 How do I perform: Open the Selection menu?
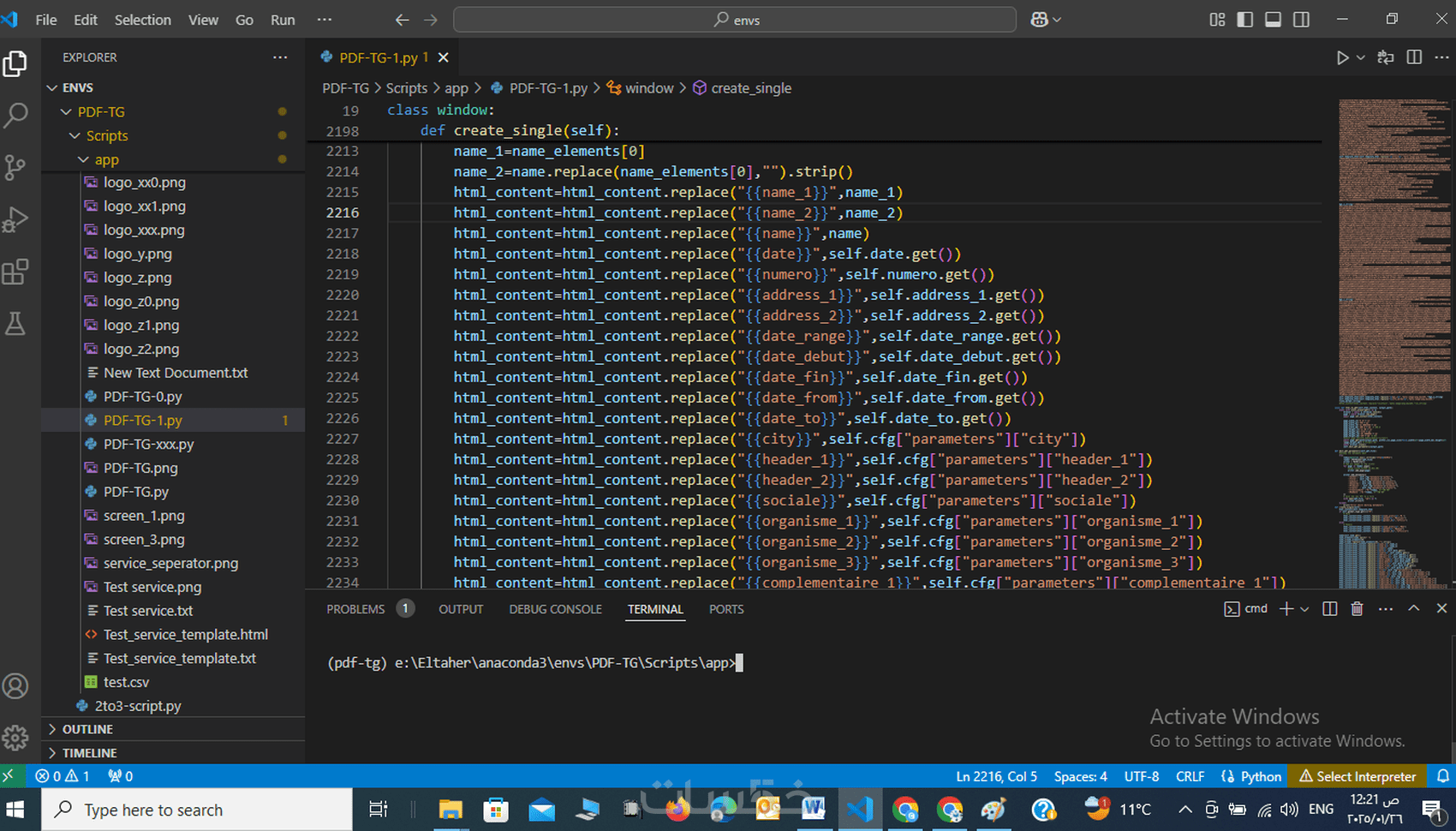142,20
